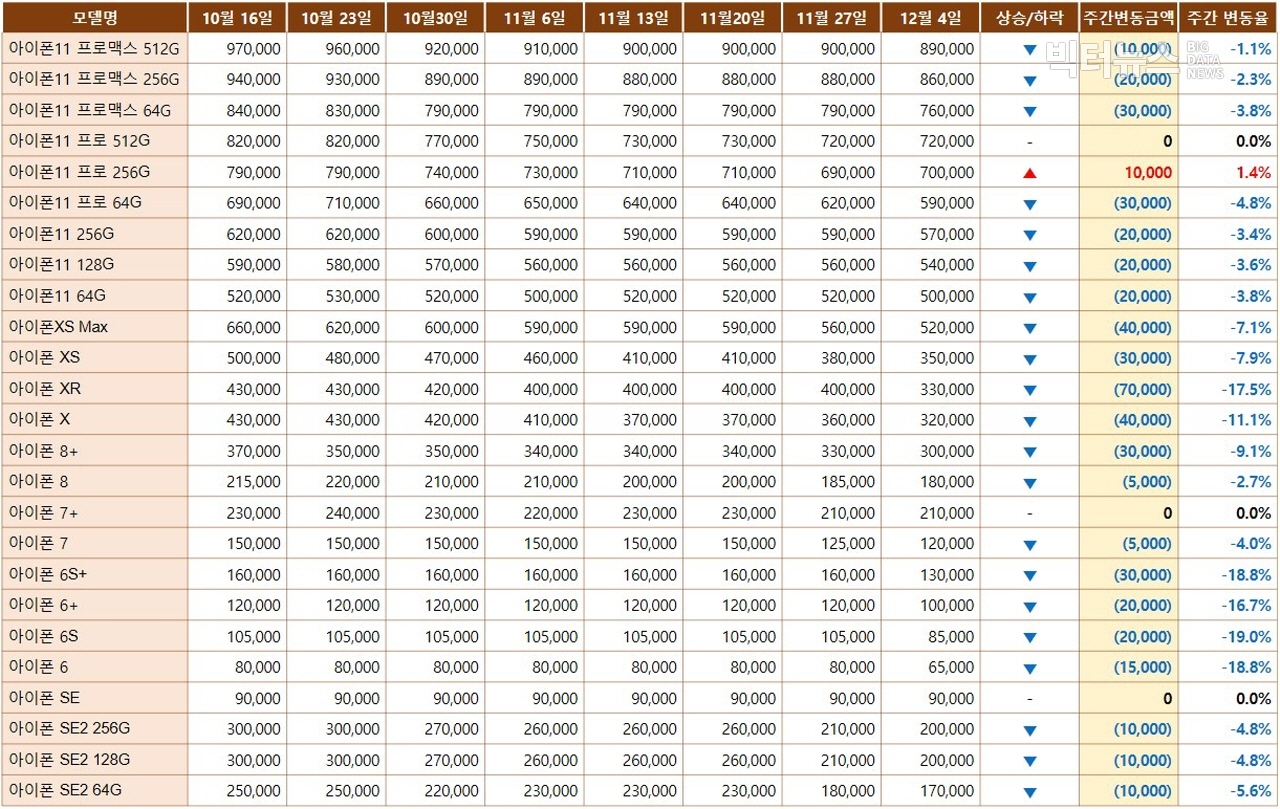Click the model name 아이폰 SE
The width and height of the screenshot is (1280, 809).
(x=44, y=697)
